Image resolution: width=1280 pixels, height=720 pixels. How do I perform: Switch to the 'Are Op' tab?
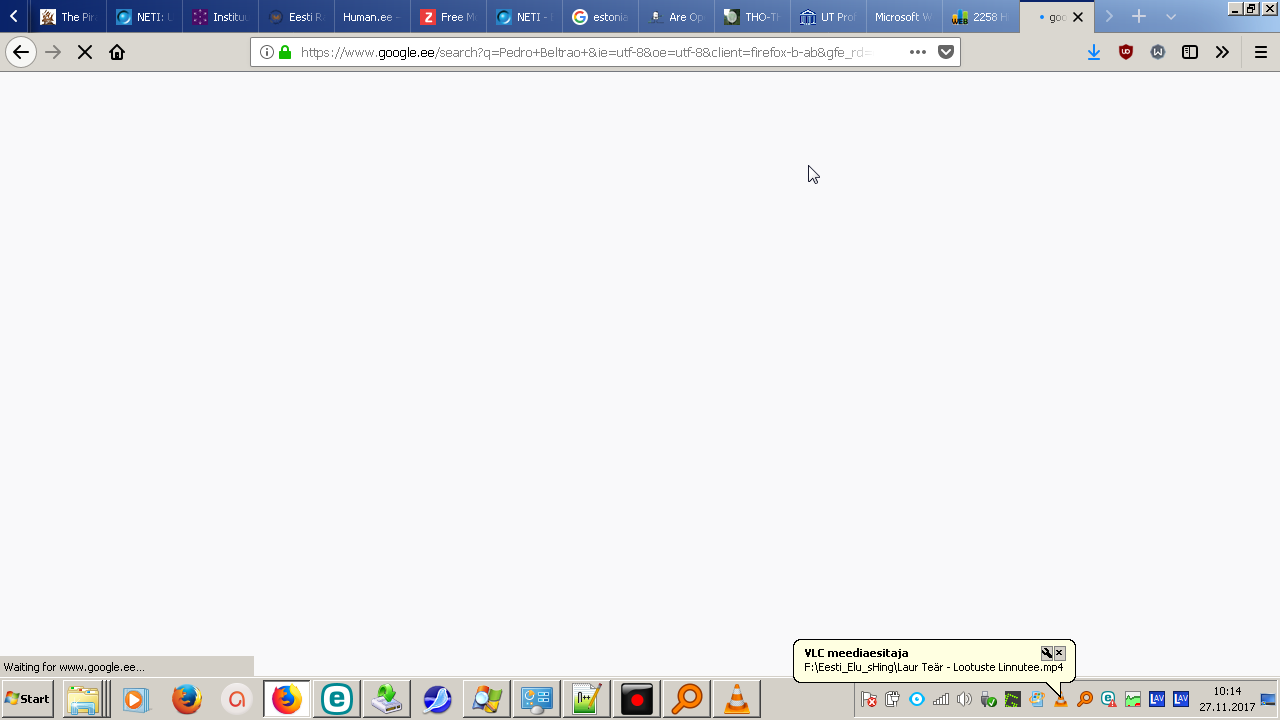tap(676, 17)
